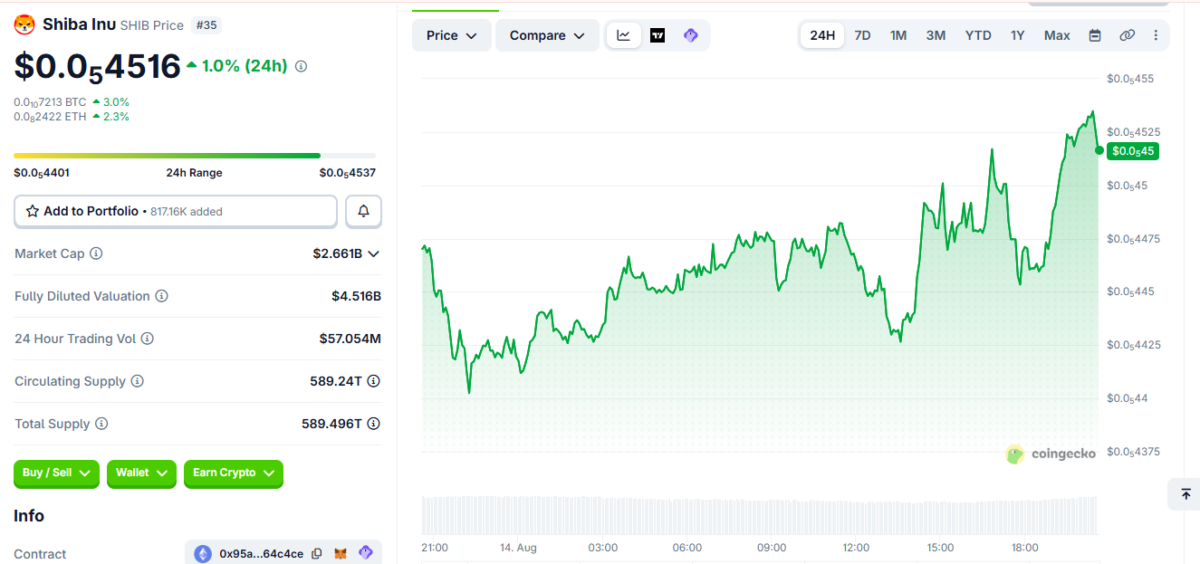Click Ethereum logo beside contract address
The image size is (1200, 564).
203,553
